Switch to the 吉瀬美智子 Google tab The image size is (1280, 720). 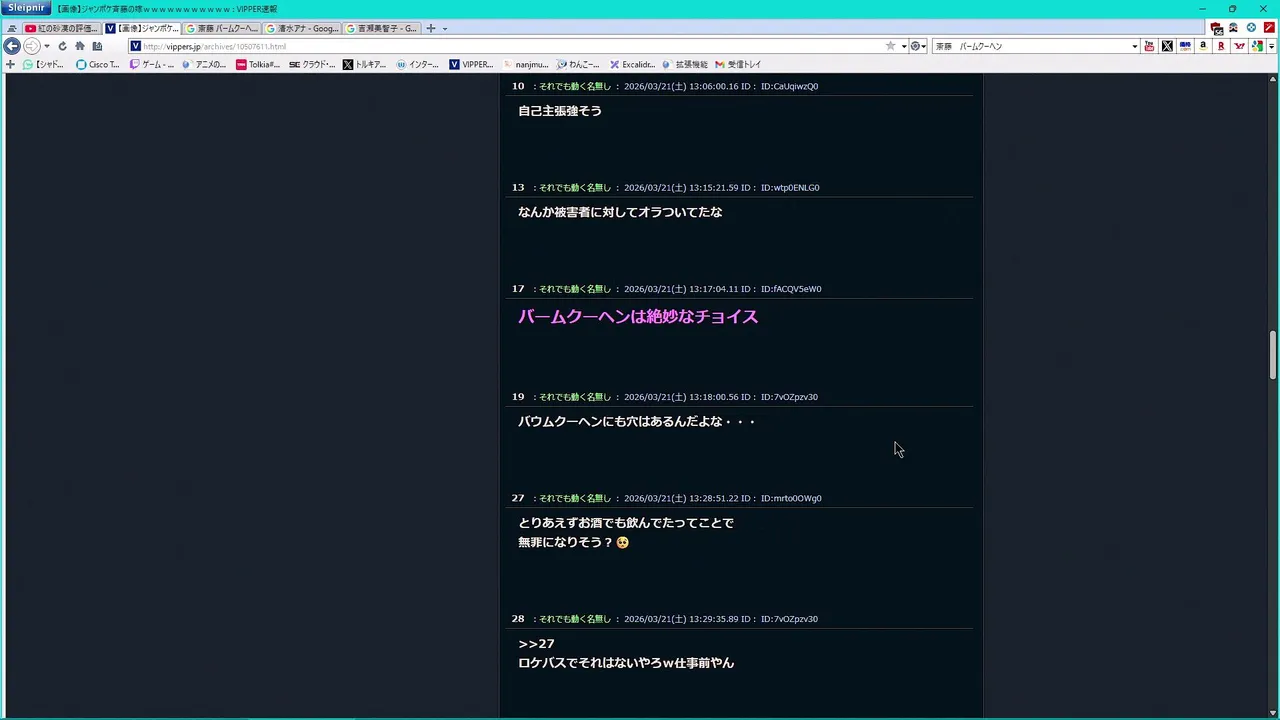click(x=382, y=28)
